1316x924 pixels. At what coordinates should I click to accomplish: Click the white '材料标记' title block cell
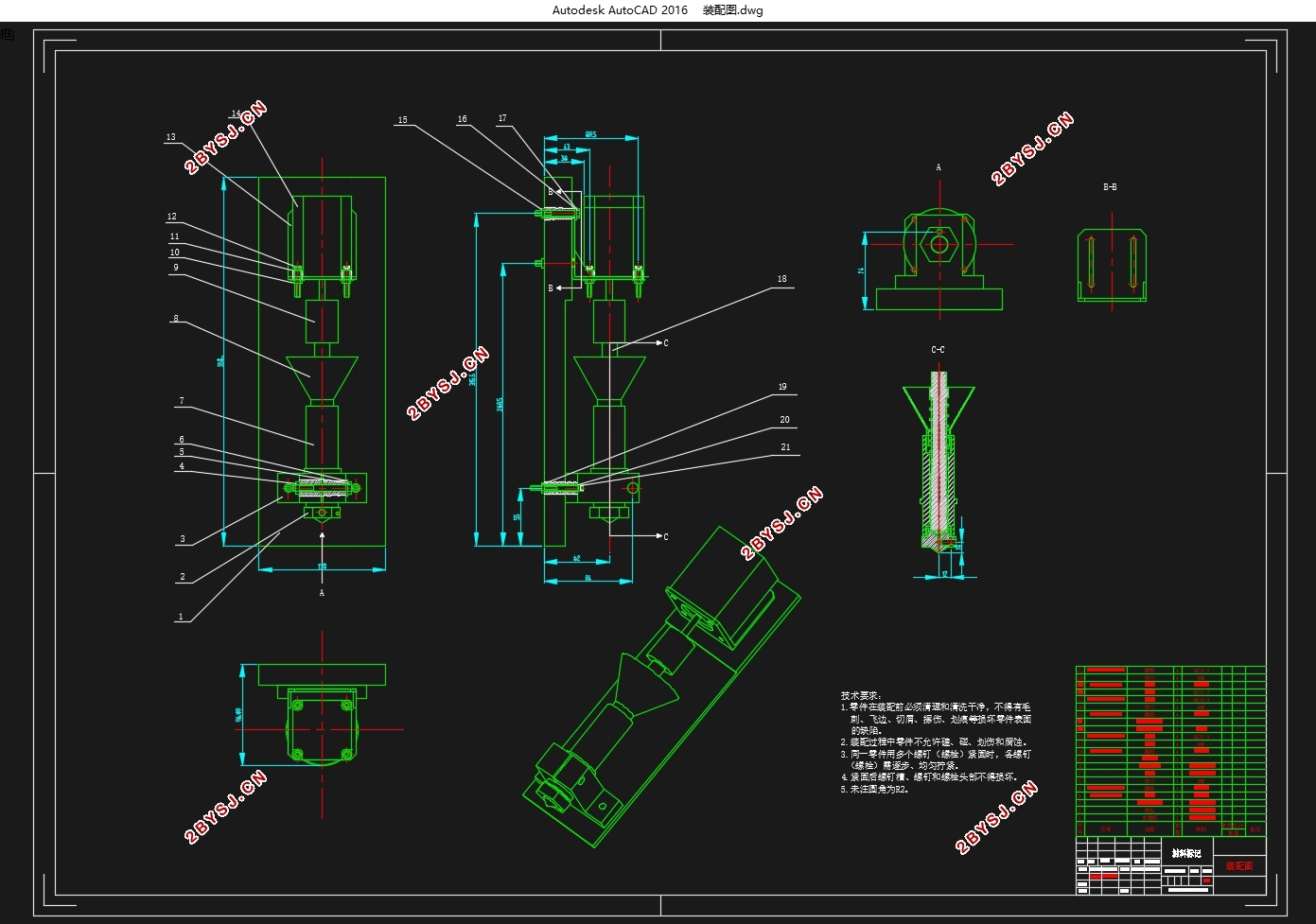1186,853
